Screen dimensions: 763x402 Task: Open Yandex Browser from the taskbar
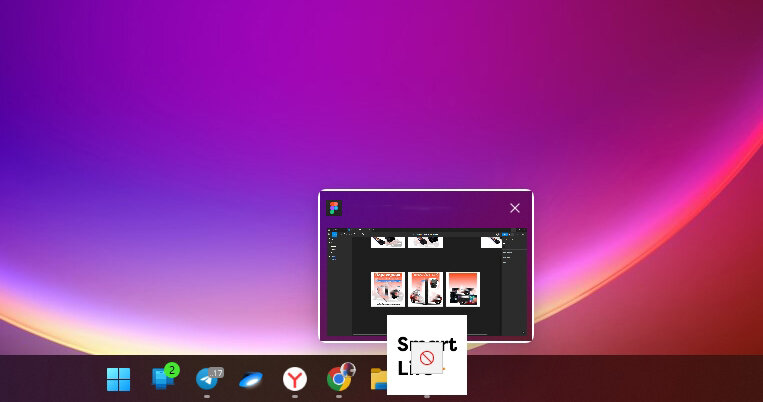[295, 379]
